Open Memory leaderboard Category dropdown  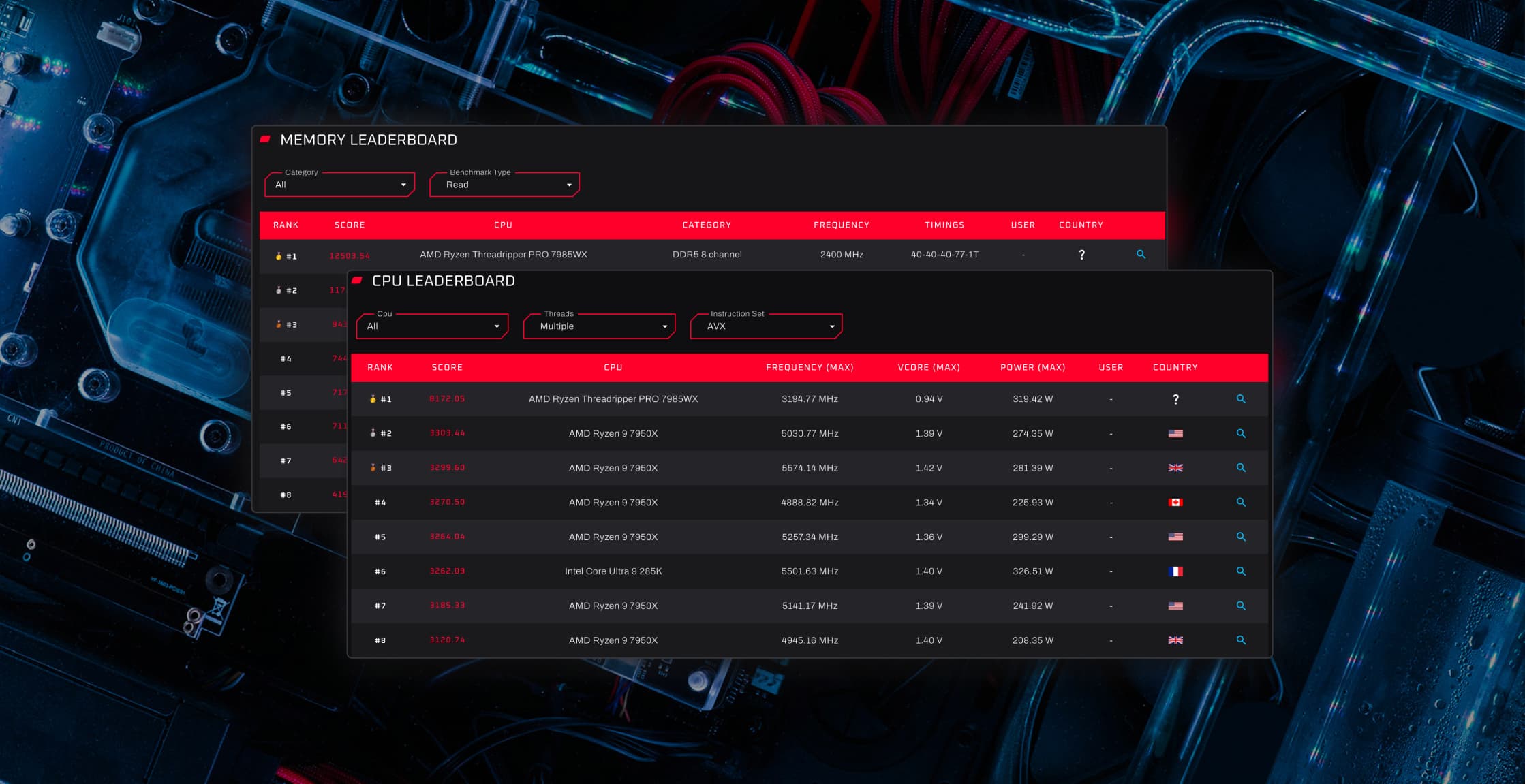(x=340, y=185)
